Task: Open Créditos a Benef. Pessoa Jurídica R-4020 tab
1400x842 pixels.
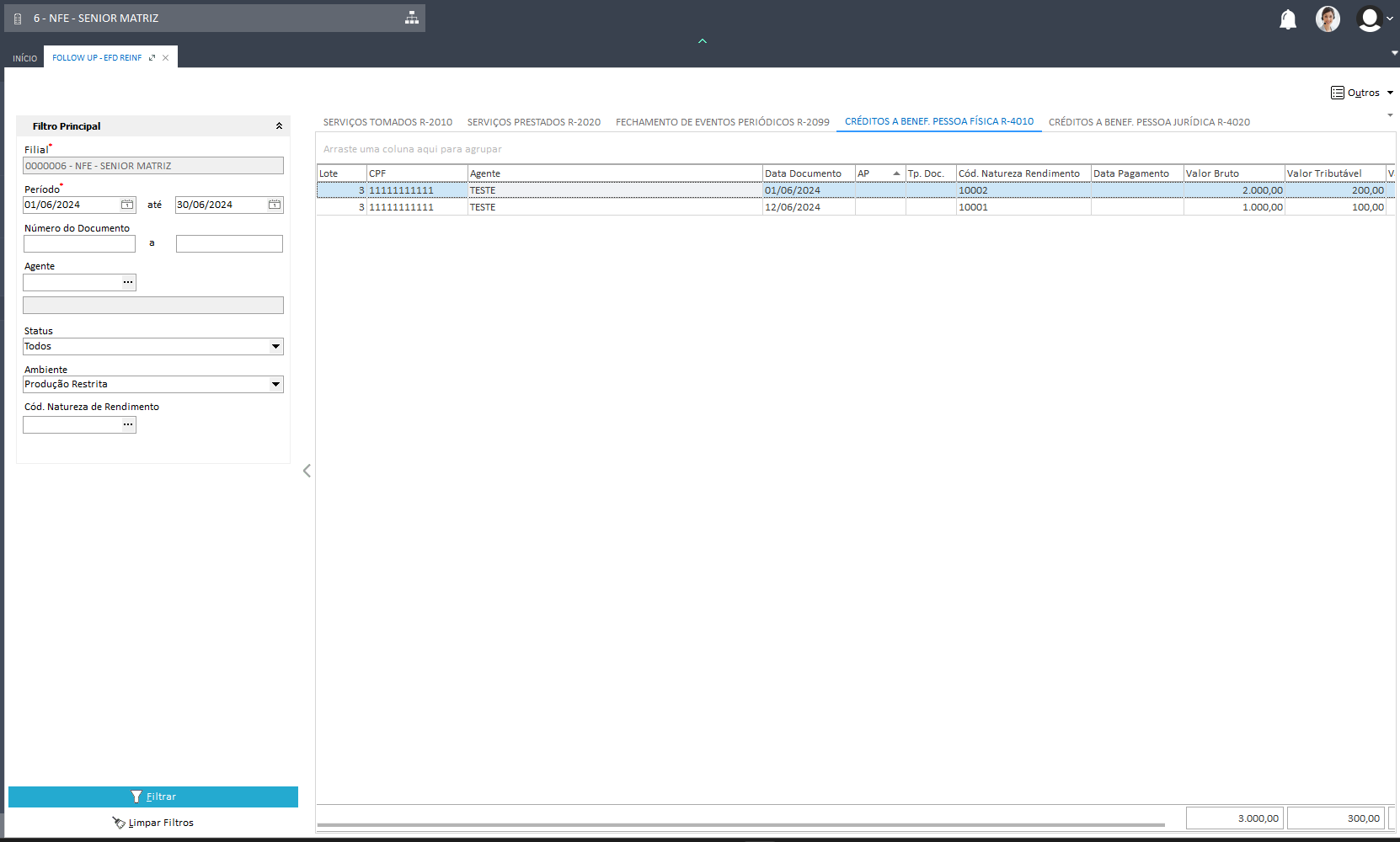Action: (1149, 122)
